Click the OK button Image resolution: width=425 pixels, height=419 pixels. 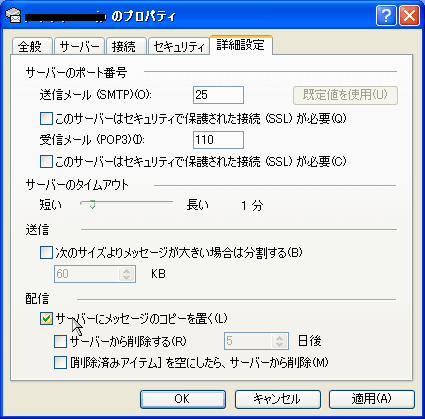183,399
